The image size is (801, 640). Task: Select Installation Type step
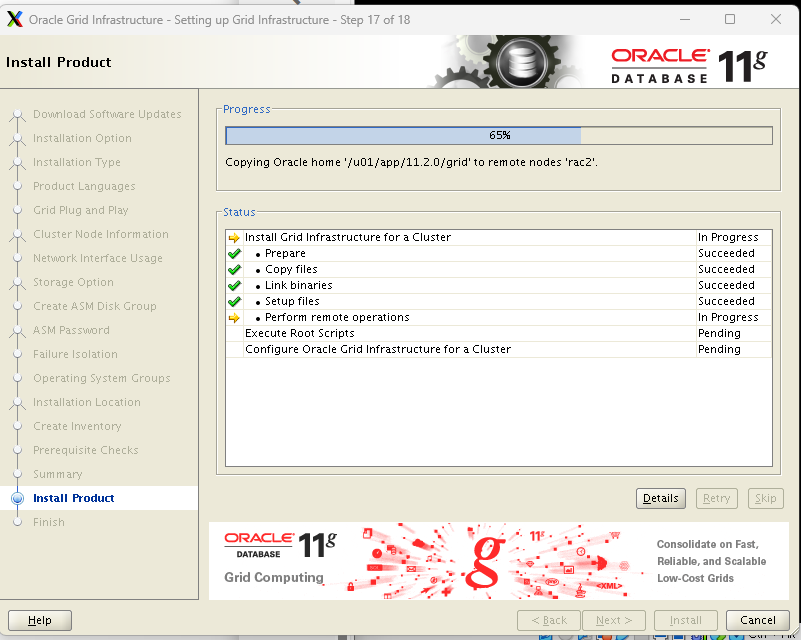77,162
